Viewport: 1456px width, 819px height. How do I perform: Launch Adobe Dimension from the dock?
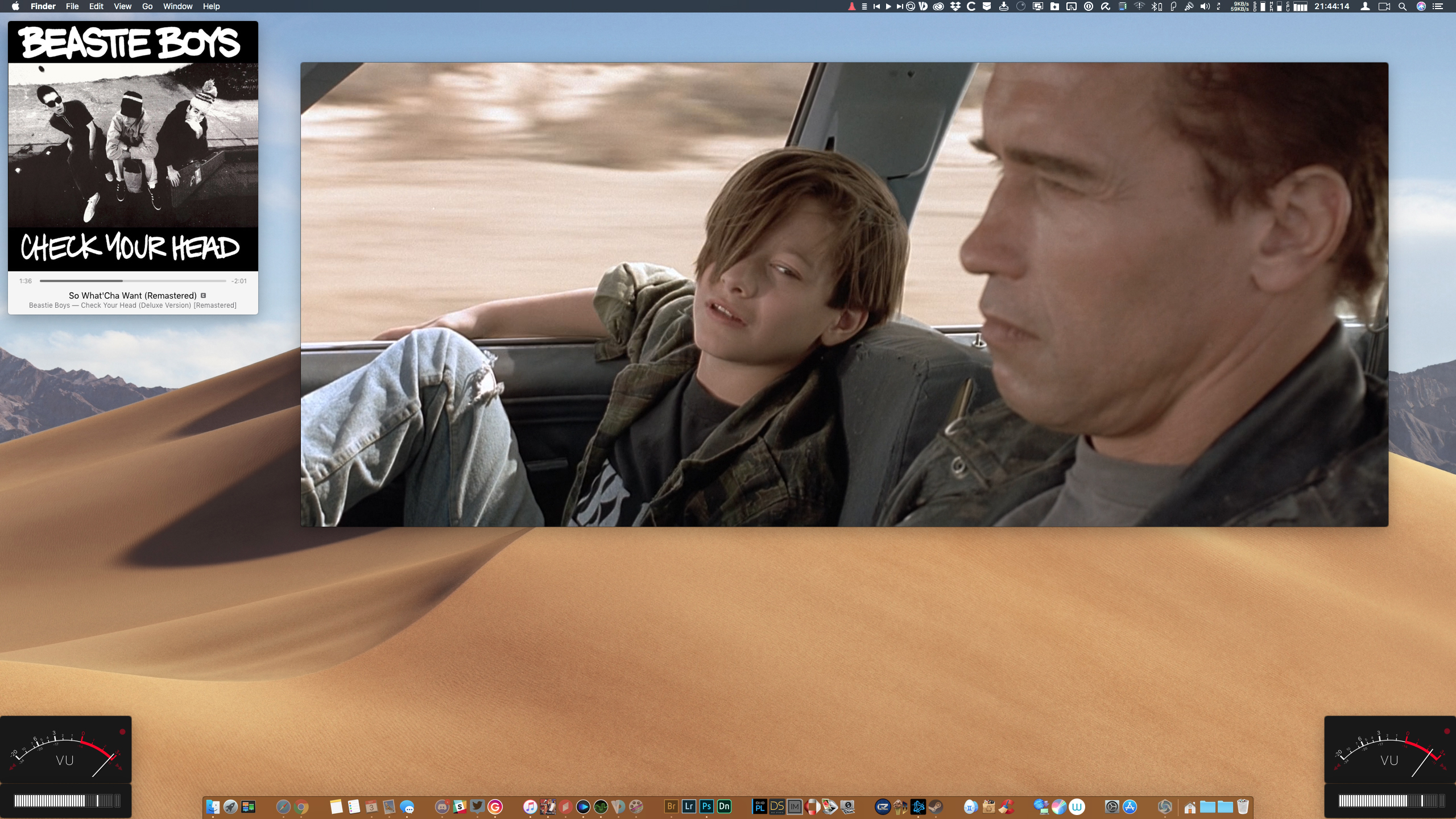[724, 806]
